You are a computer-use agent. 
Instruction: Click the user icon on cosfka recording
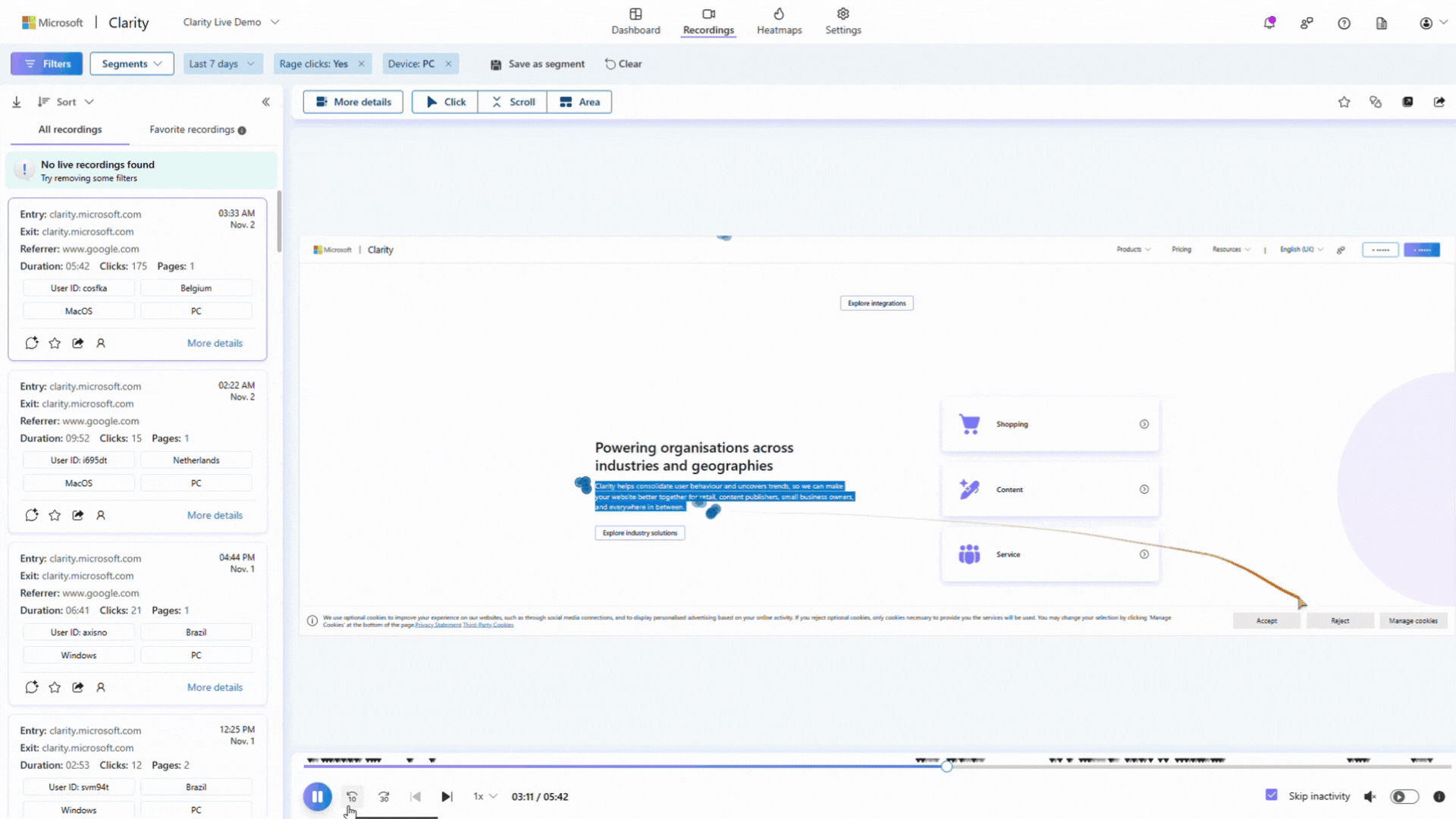(101, 343)
